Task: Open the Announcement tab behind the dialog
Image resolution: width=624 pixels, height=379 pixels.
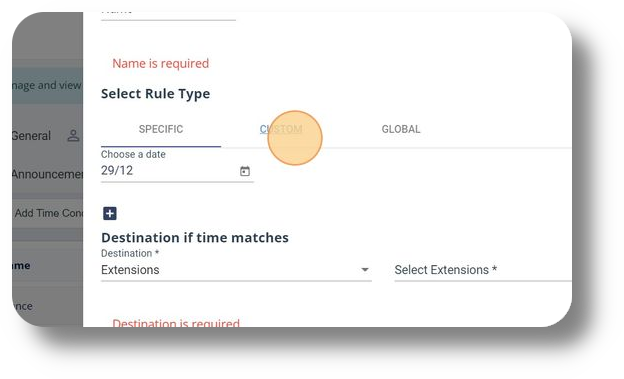Action: point(47,174)
